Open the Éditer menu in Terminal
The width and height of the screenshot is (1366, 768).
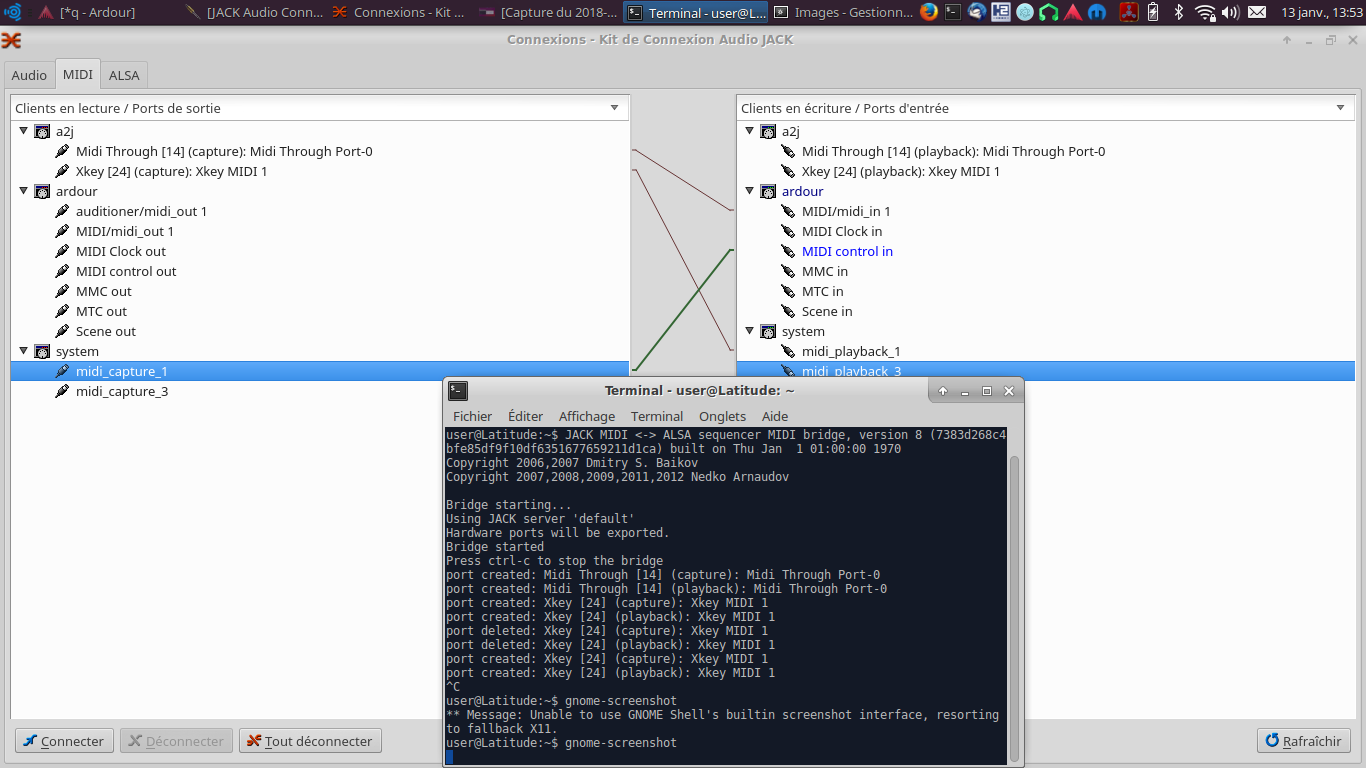coord(526,416)
